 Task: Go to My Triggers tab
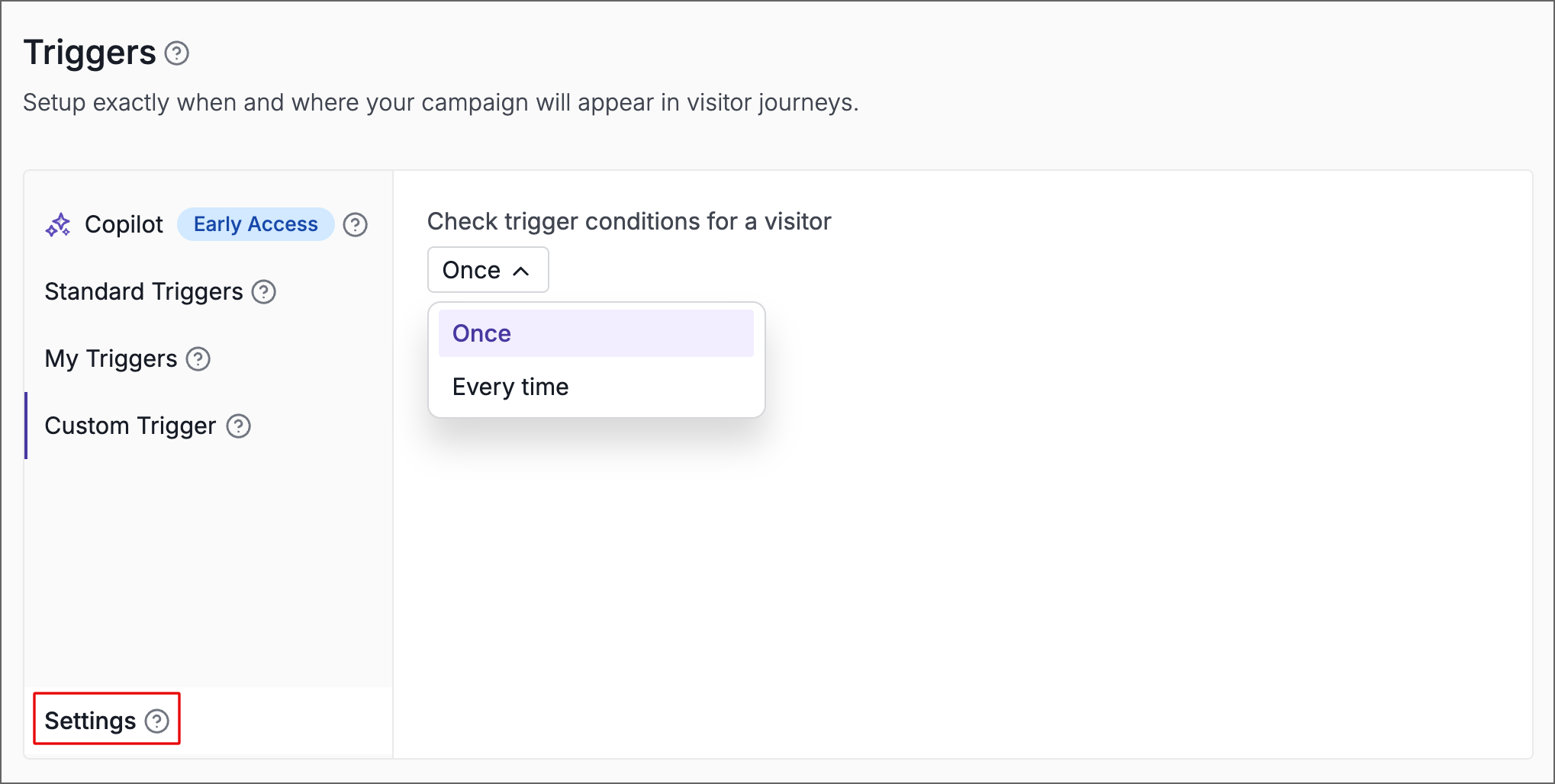click(111, 358)
